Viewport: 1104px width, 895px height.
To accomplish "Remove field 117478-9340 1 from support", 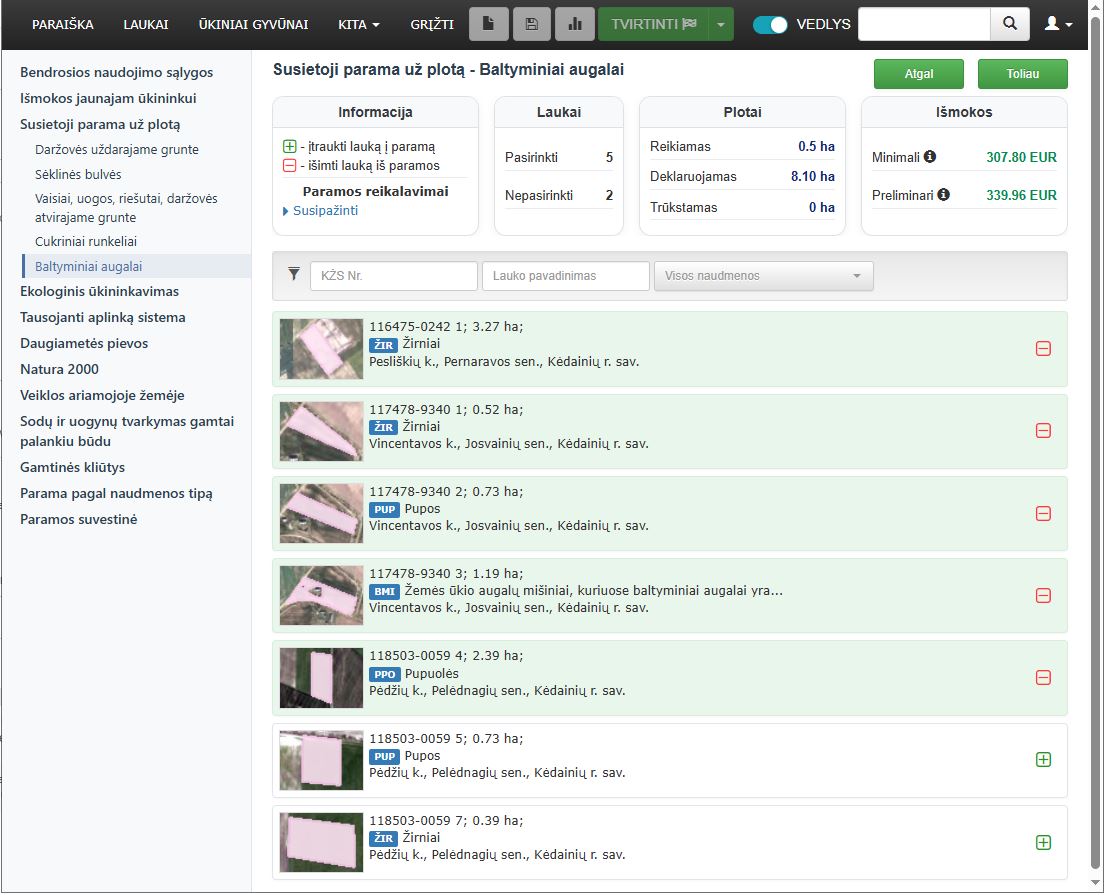I will [x=1043, y=430].
